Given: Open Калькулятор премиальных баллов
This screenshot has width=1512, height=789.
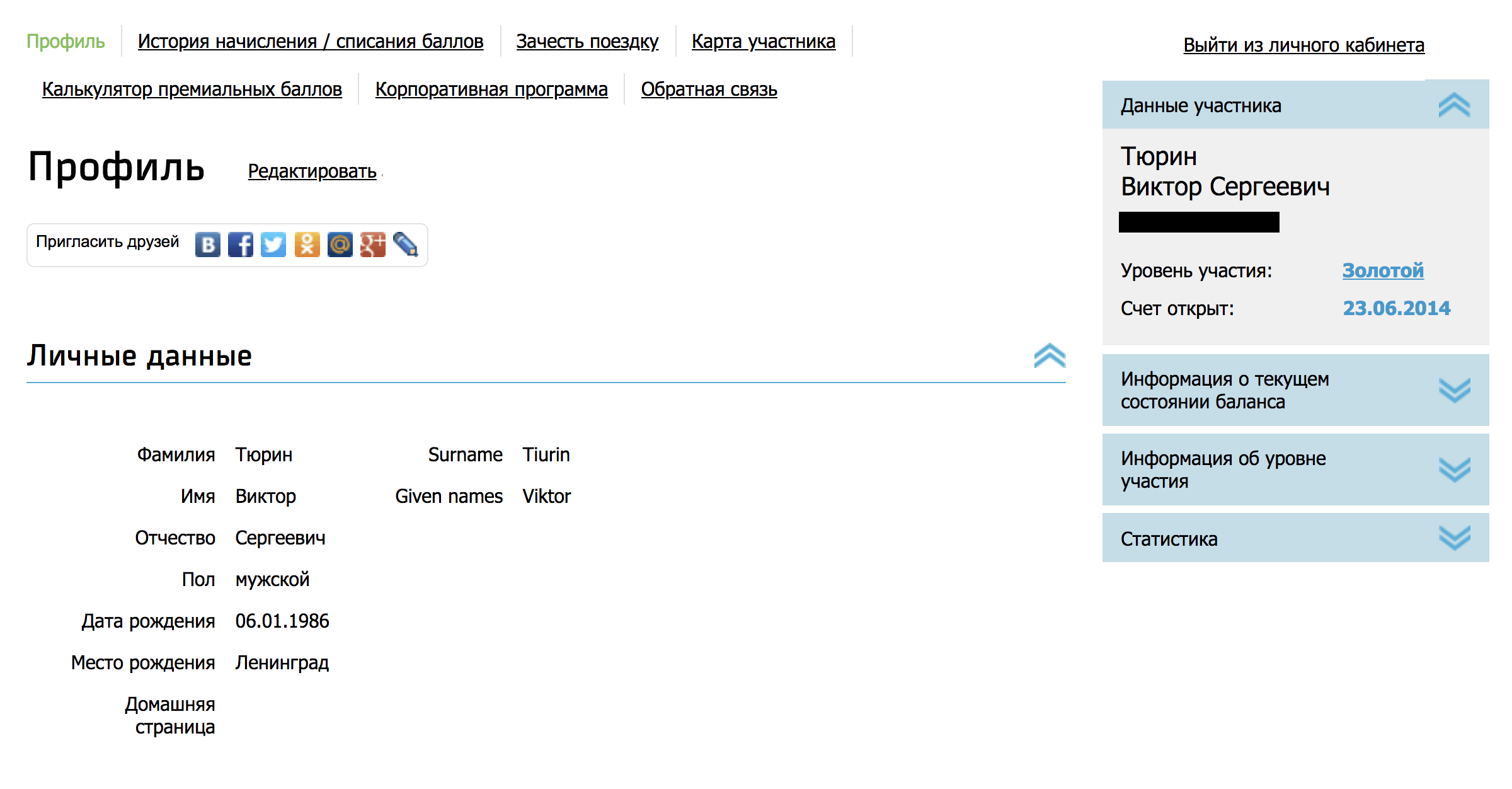Looking at the screenshot, I should point(192,89).
